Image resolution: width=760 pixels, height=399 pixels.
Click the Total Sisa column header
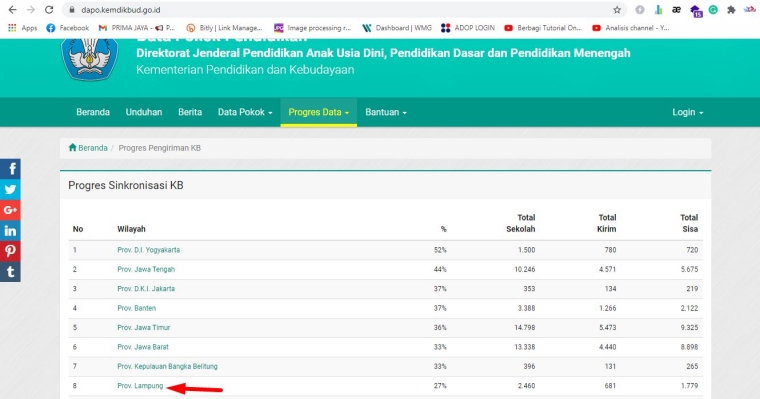pyautogui.click(x=689, y=223)
